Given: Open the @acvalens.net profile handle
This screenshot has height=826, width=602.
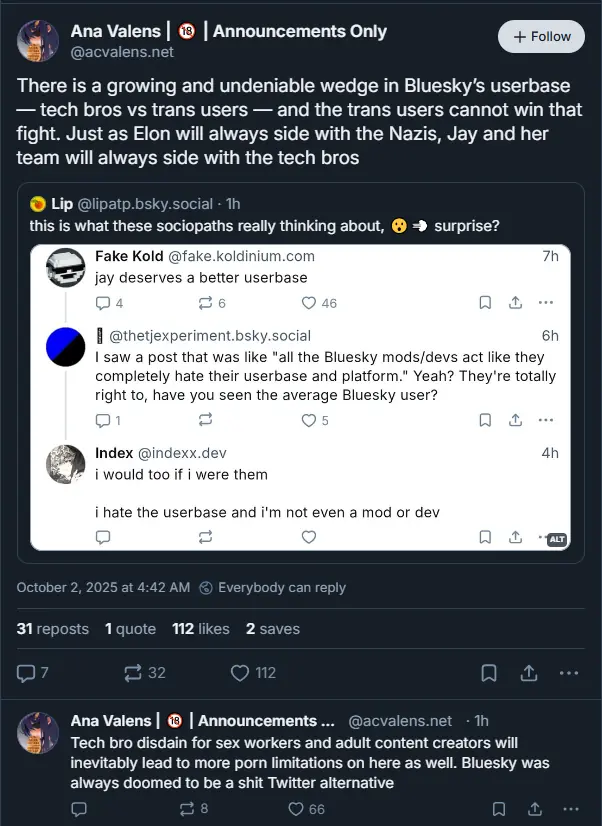Looking at the screenshot, I should click(x=121, y=52).
